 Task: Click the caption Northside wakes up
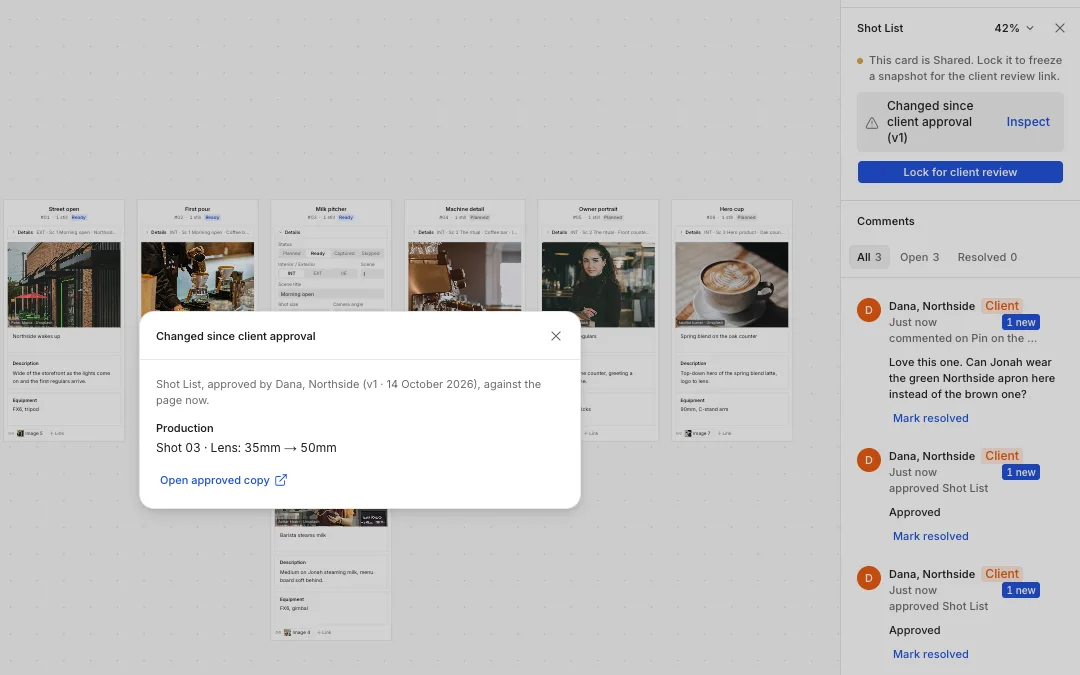pyautogui.click(x=37, y=336)
